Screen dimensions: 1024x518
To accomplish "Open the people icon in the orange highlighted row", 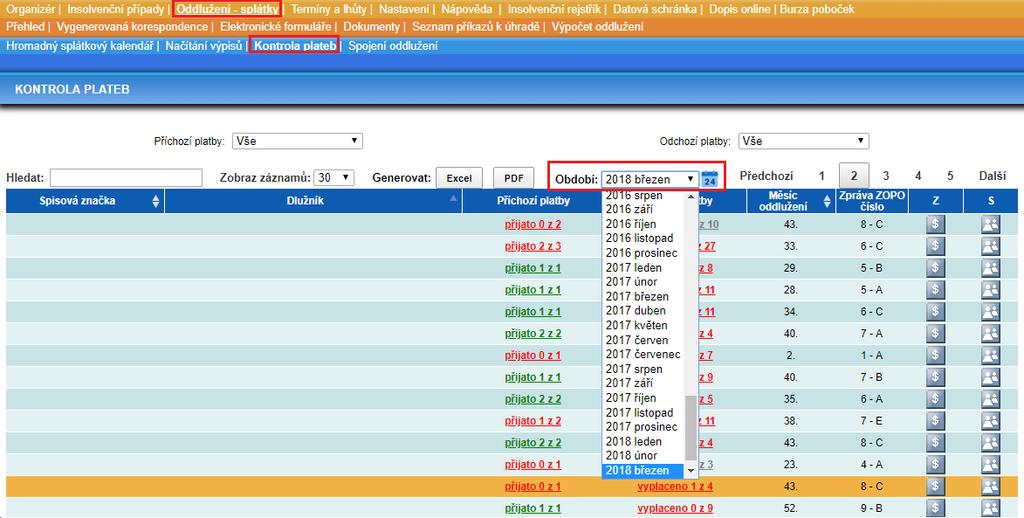I will point(991,486).
